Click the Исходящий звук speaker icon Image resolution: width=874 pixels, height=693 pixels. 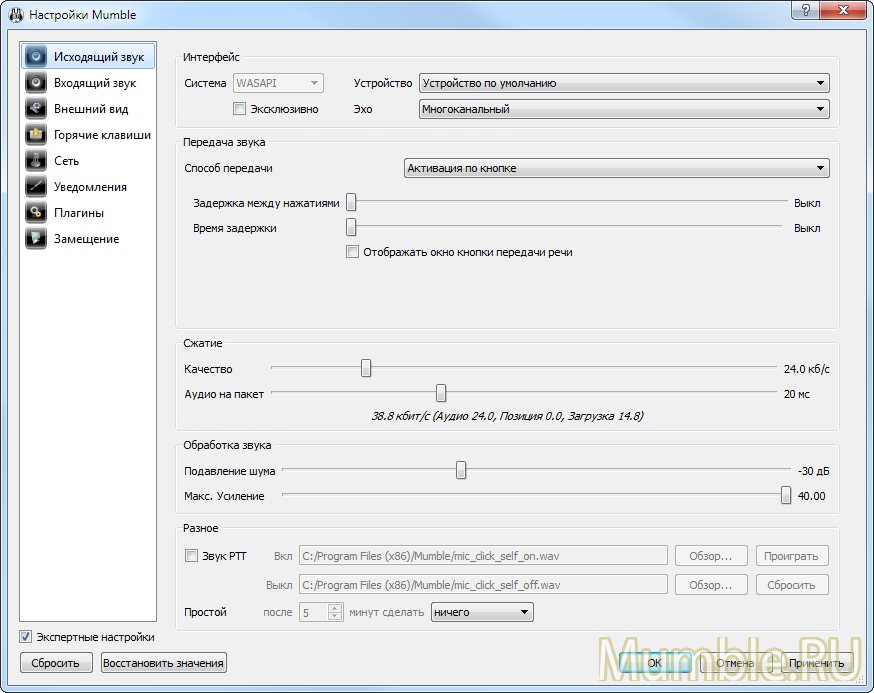click(36, 57)
